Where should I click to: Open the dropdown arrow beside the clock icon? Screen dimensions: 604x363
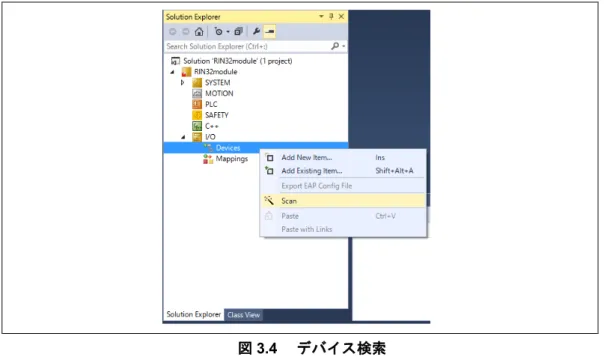(x=228, y=32)
